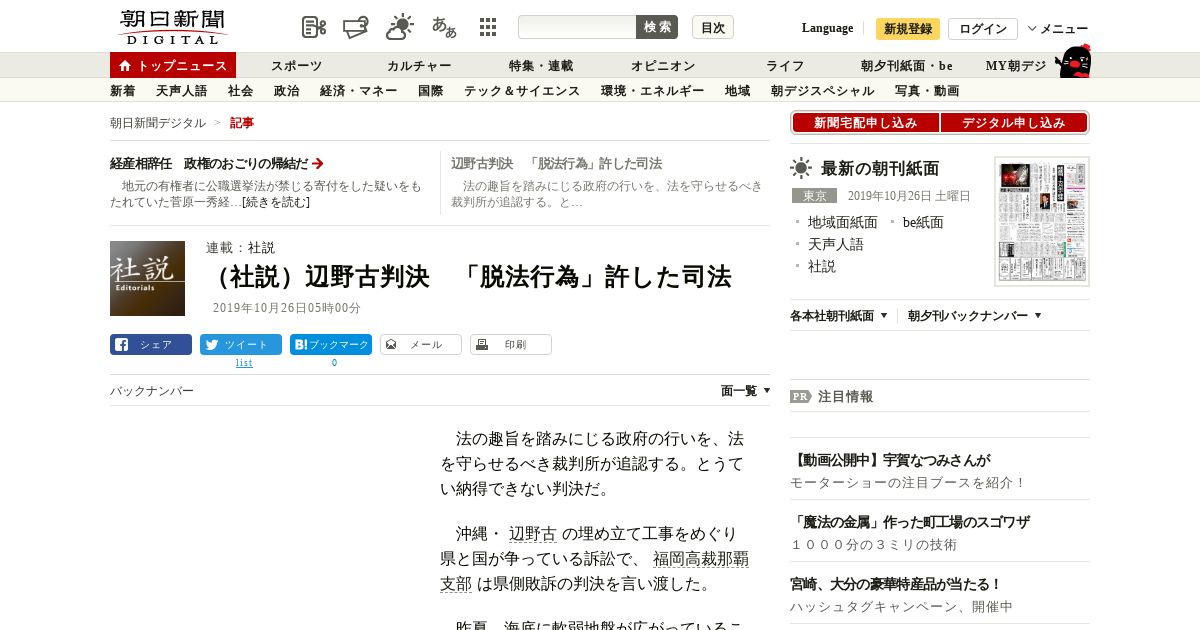Open the weather sun-and-cloud icon
The height and width of the screenshot is (630, 1200).
click(400, 27)
